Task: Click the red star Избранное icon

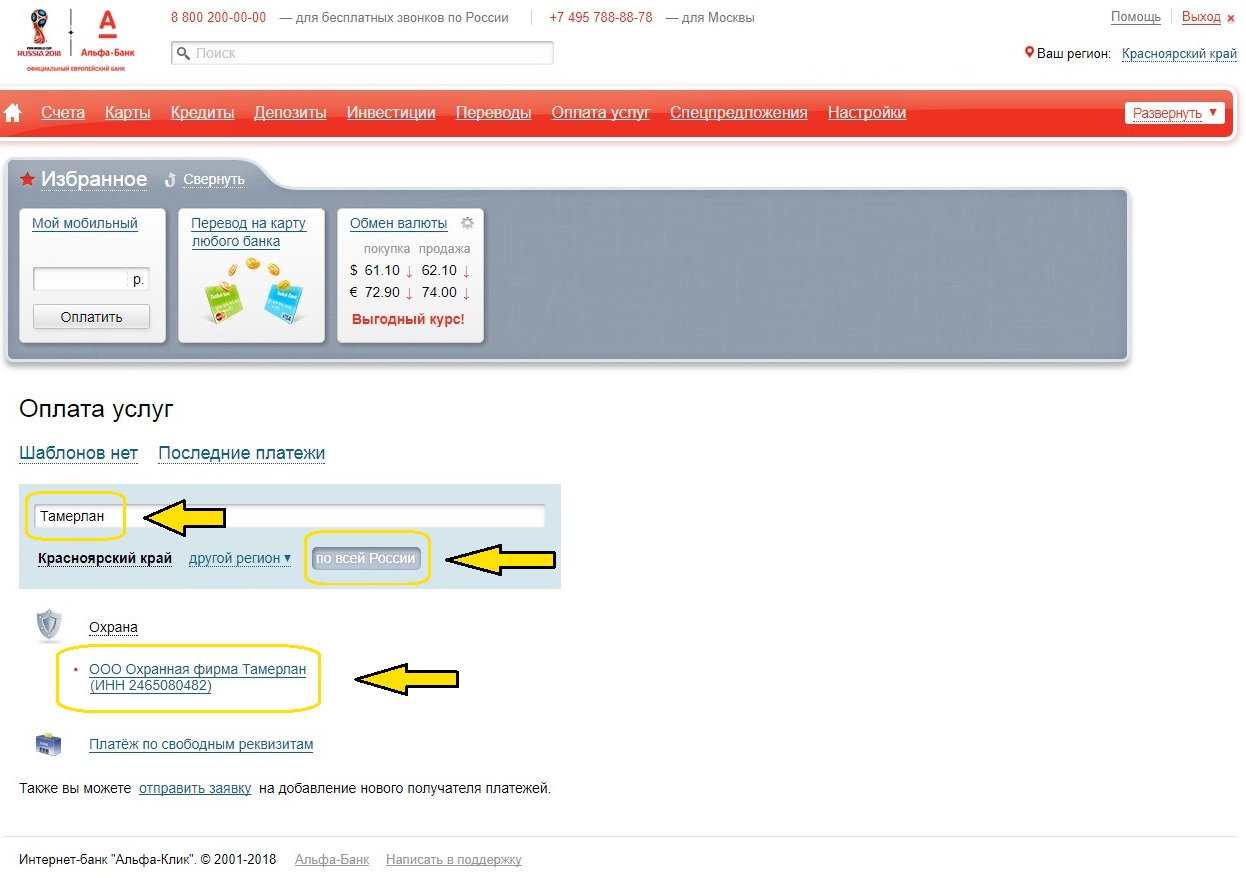Action: [x=28, y=179]
